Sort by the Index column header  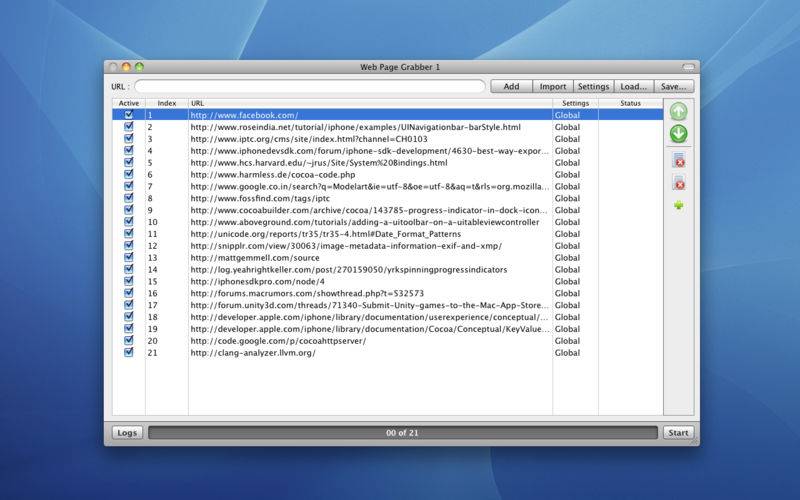(167, 103)
